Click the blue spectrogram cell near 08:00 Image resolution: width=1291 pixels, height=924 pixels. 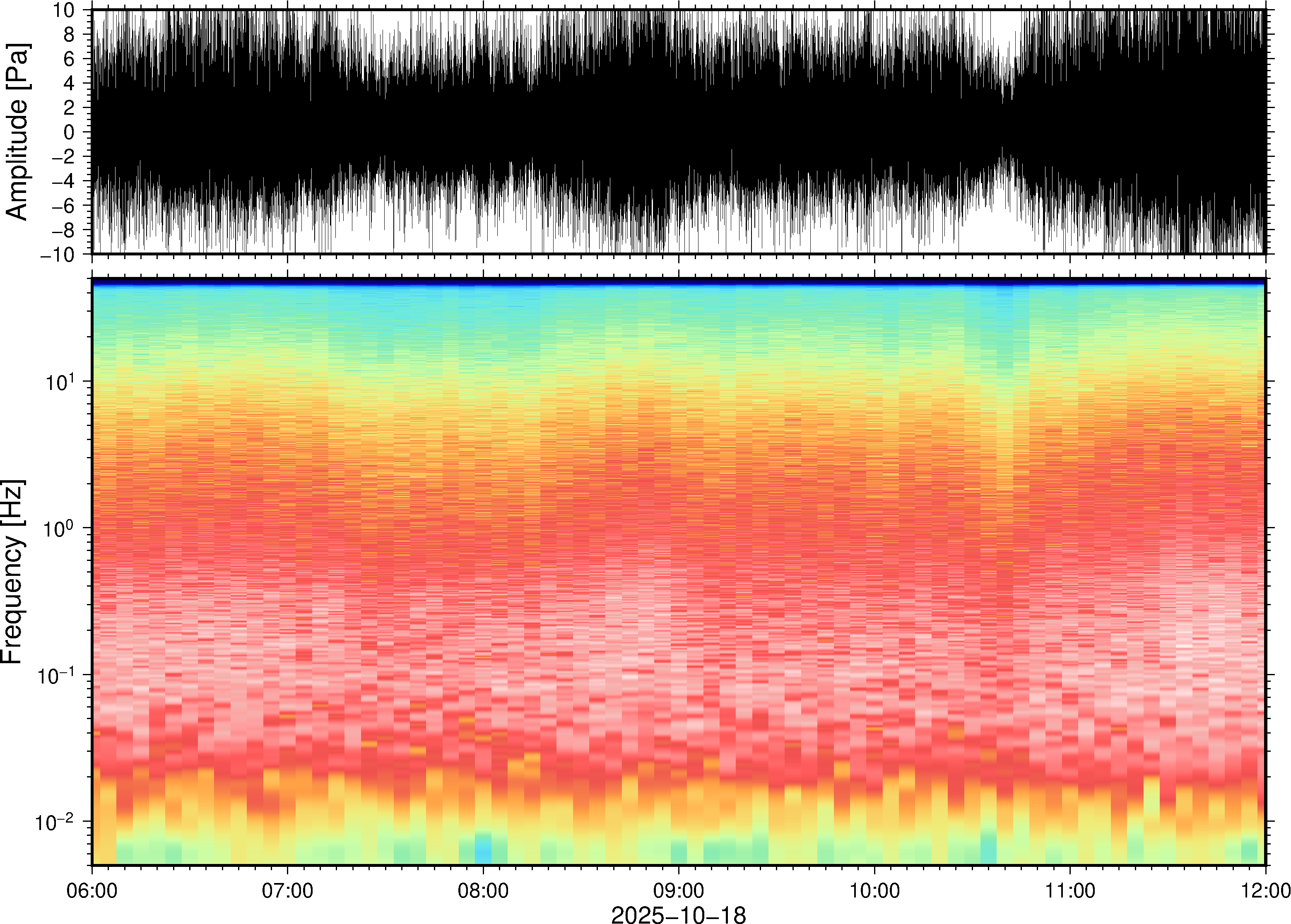pyautogui.click(x=483, y=854)
